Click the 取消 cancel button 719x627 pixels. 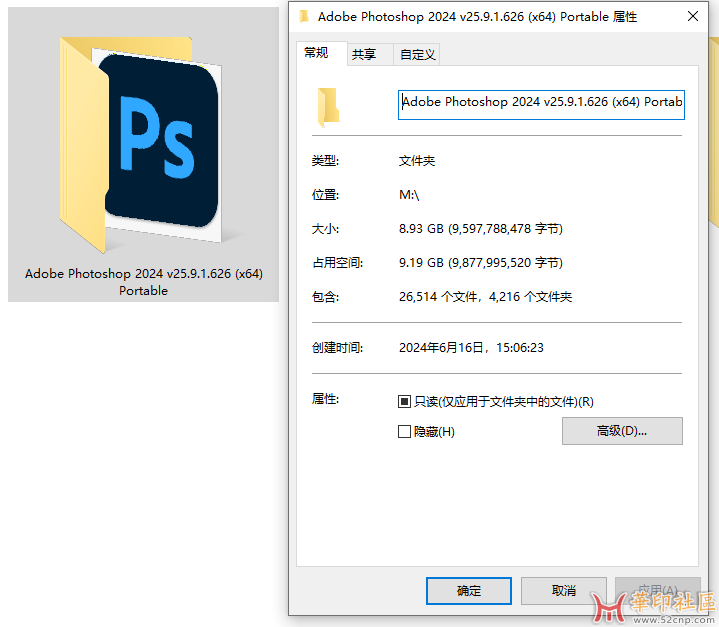564,591
